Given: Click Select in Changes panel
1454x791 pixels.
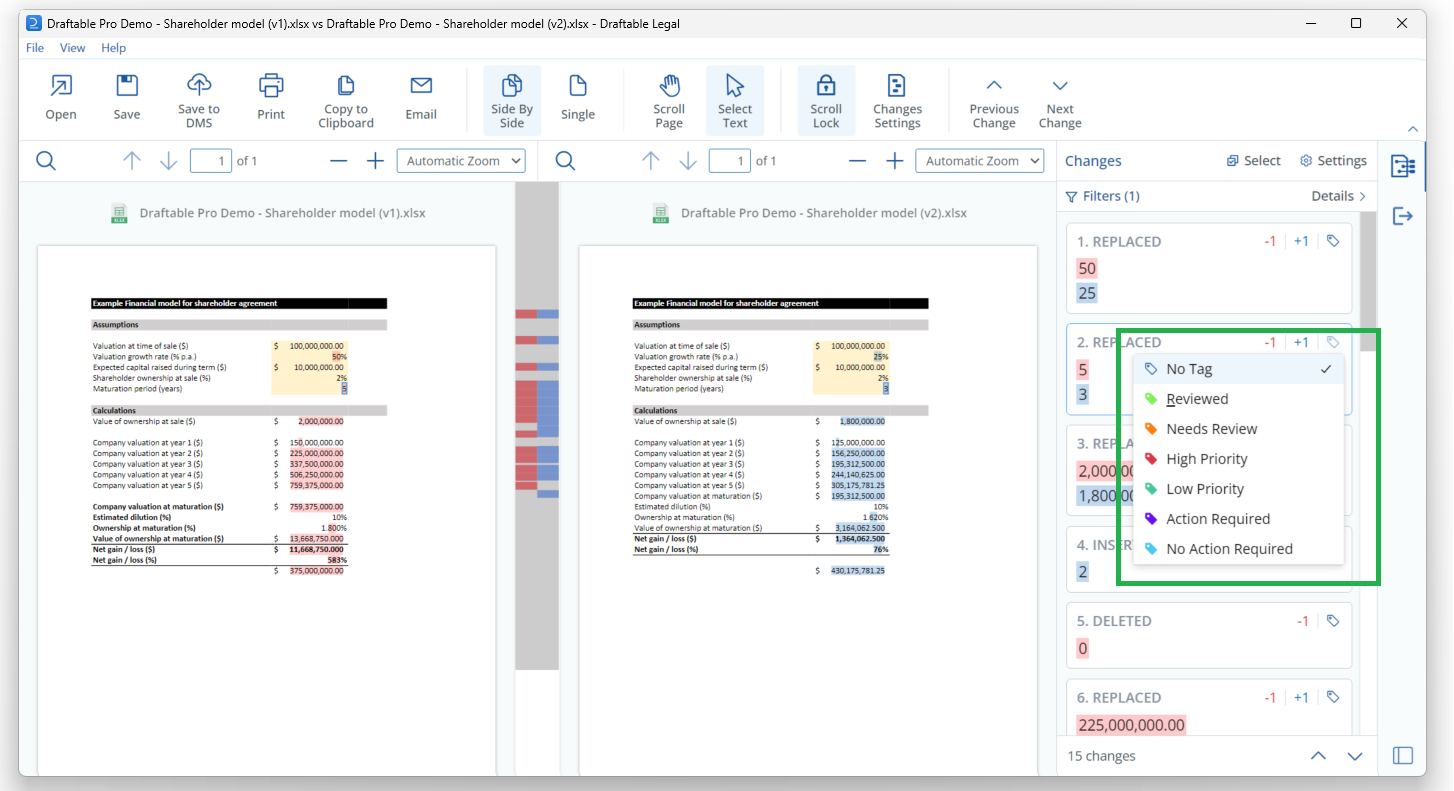Looking at the screenshot, I should point(1253,161).
